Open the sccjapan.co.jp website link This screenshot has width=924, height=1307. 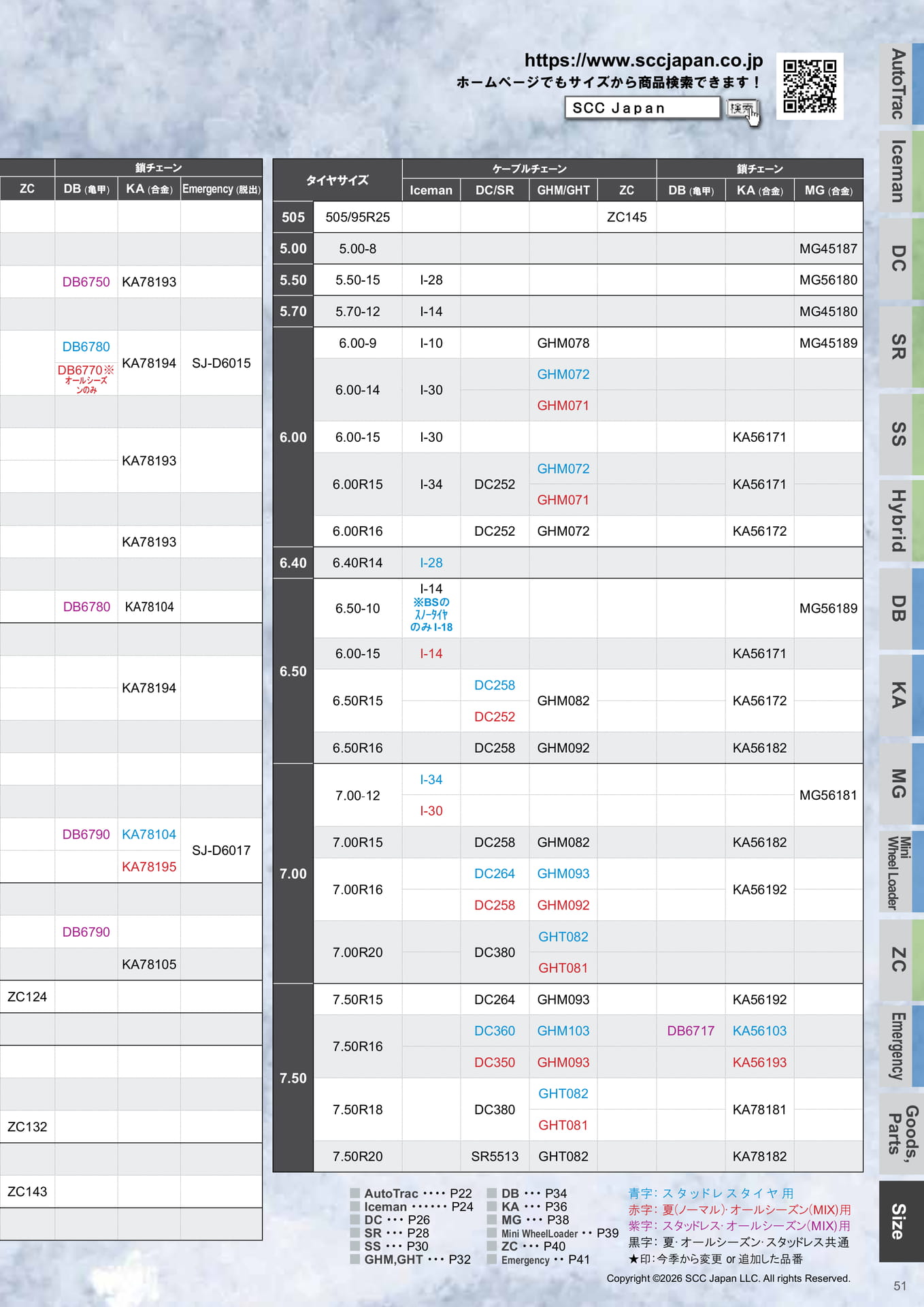tap(643, 60)
